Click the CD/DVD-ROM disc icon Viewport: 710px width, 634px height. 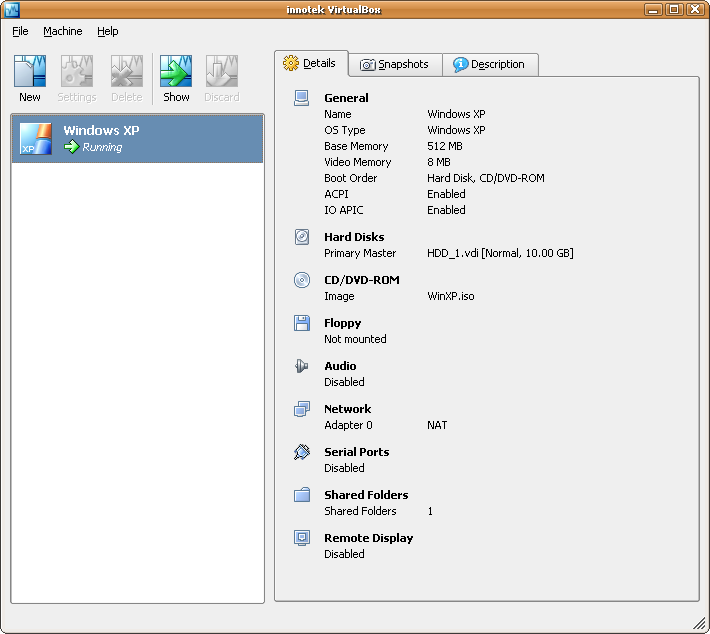(x=302, y=280)
